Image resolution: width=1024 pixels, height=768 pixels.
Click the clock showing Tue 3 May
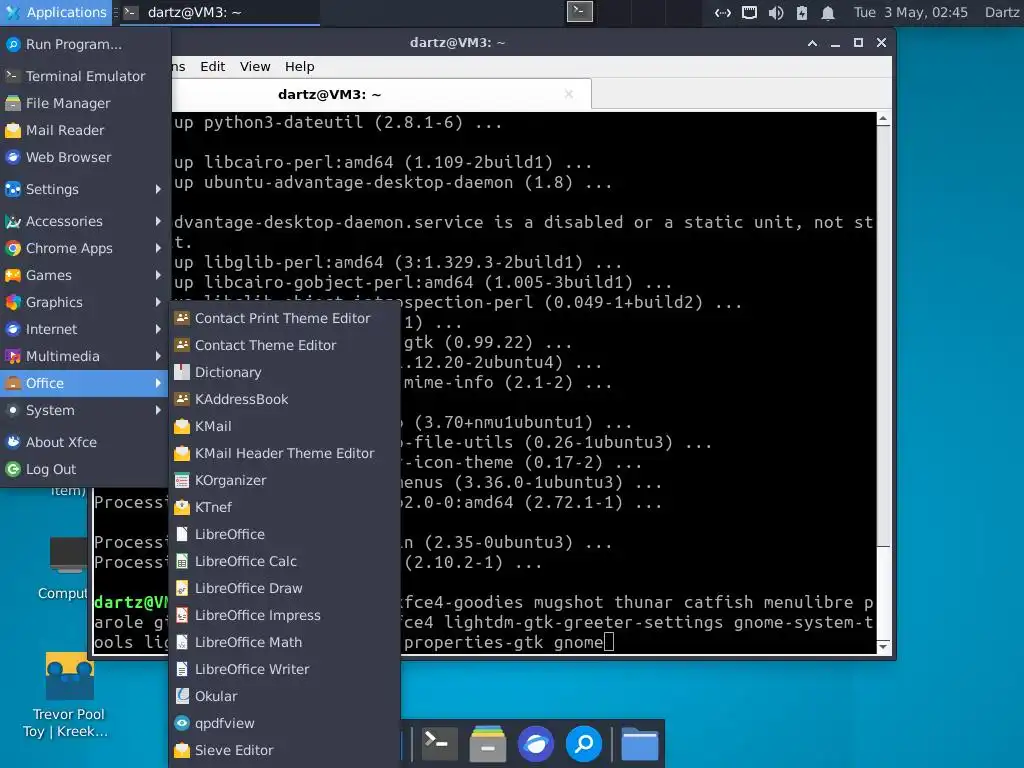point(911,12)
